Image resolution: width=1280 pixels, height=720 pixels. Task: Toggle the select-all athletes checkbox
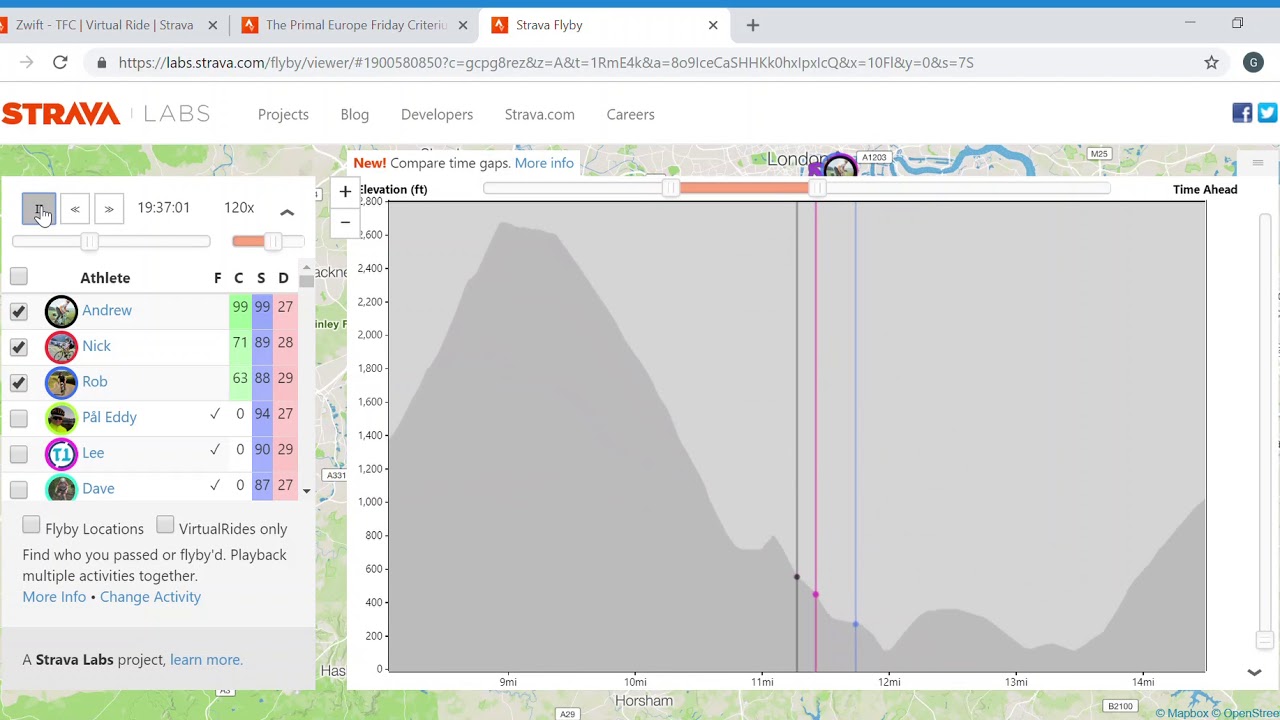click(18, 277)
